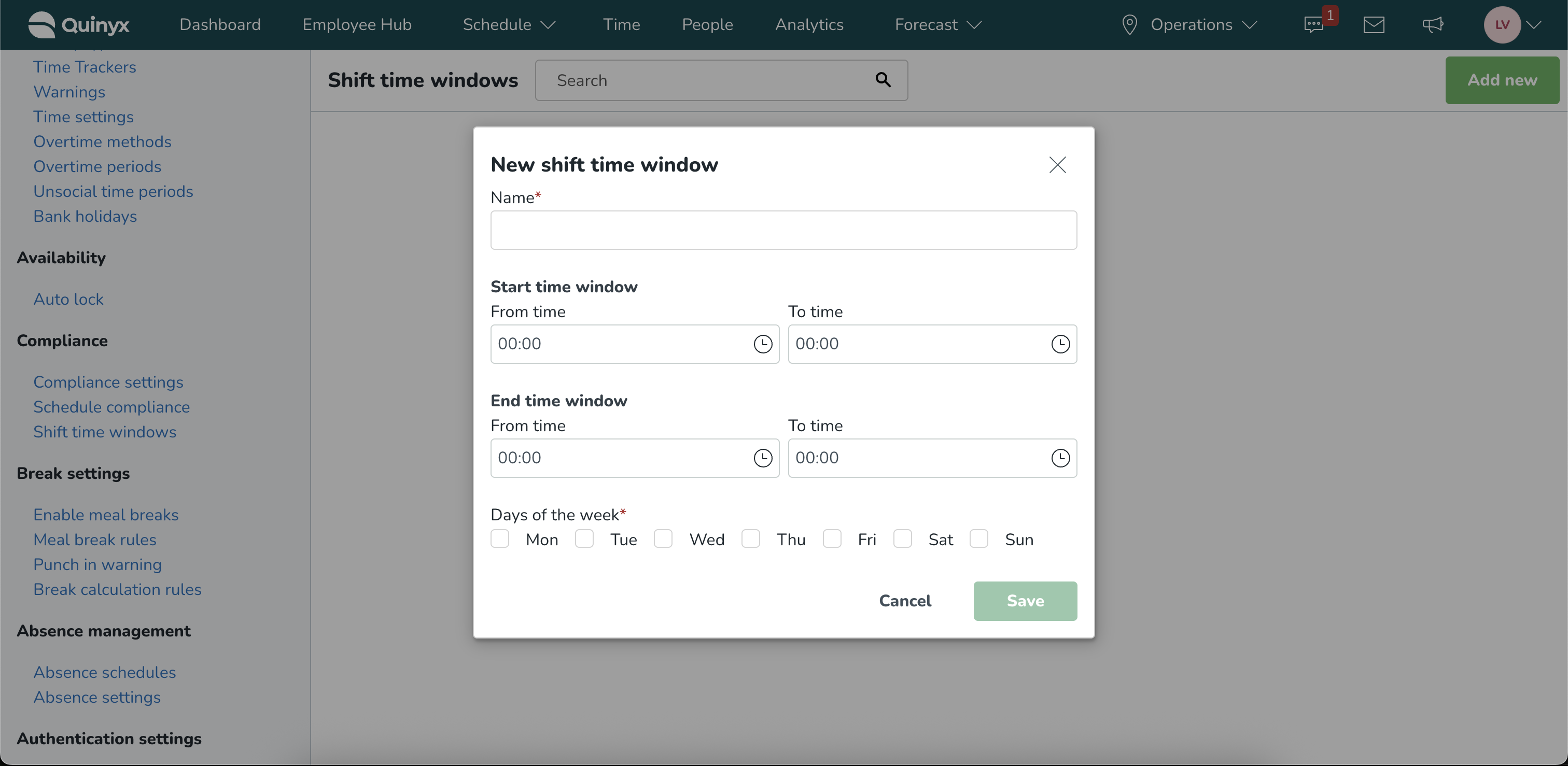Click the clock icon in Start From time

[763, 344]
